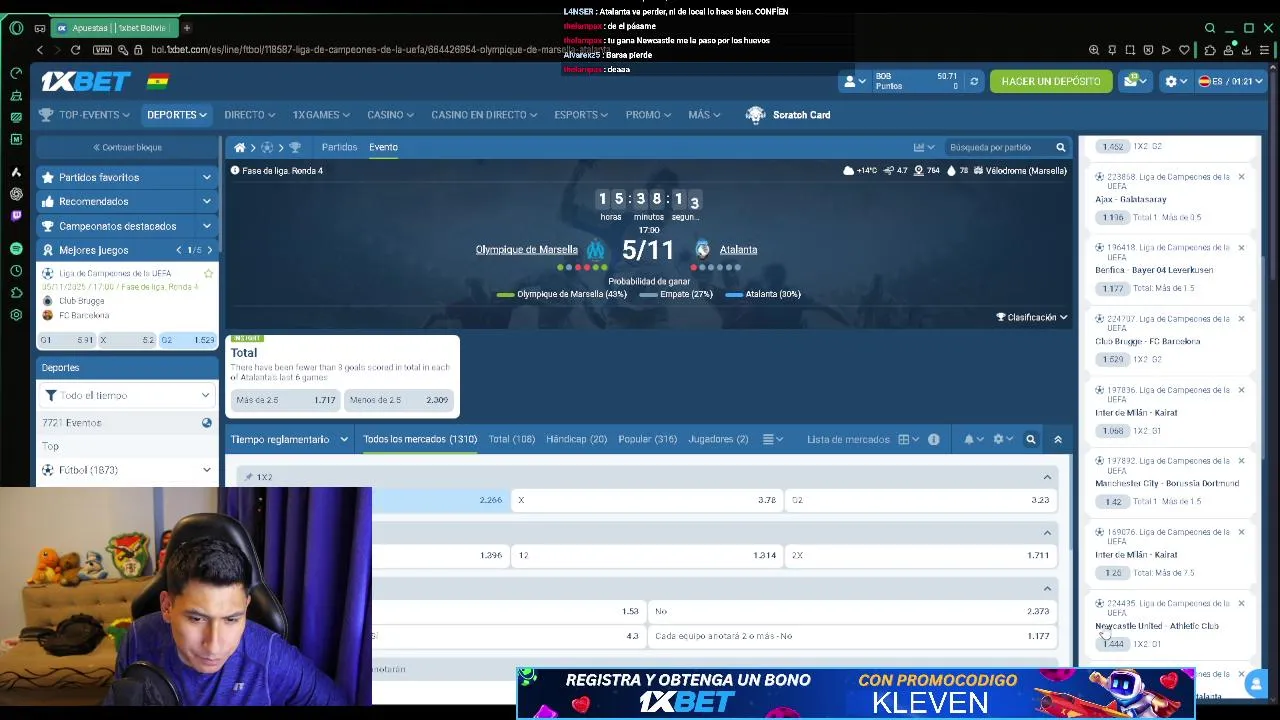
Task: Open Tiempo reglamentario dropdown
Action: pos(289,439)
